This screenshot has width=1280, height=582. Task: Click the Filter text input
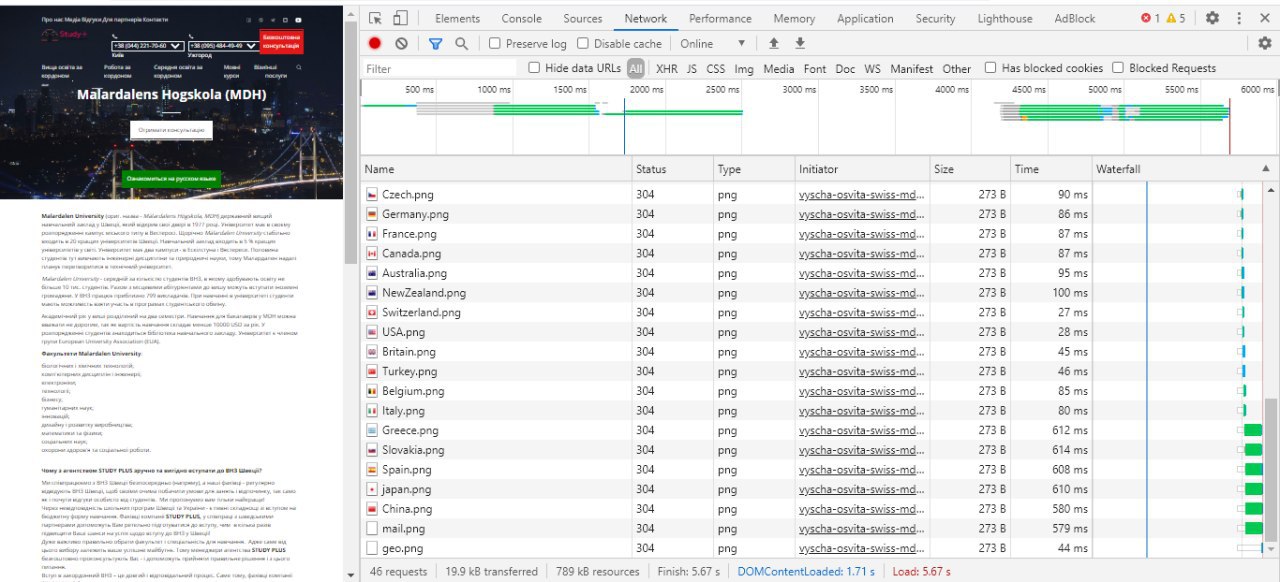click(438, 69)
